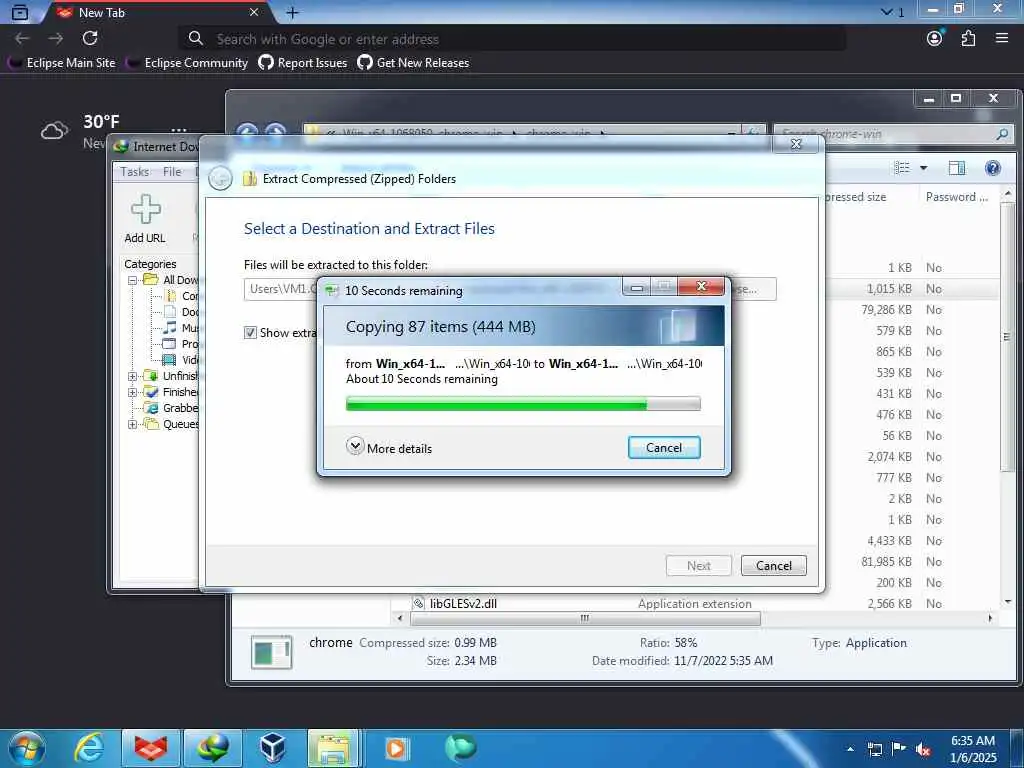
Task: Open the Windows Start menu
Action: [26, 748]
